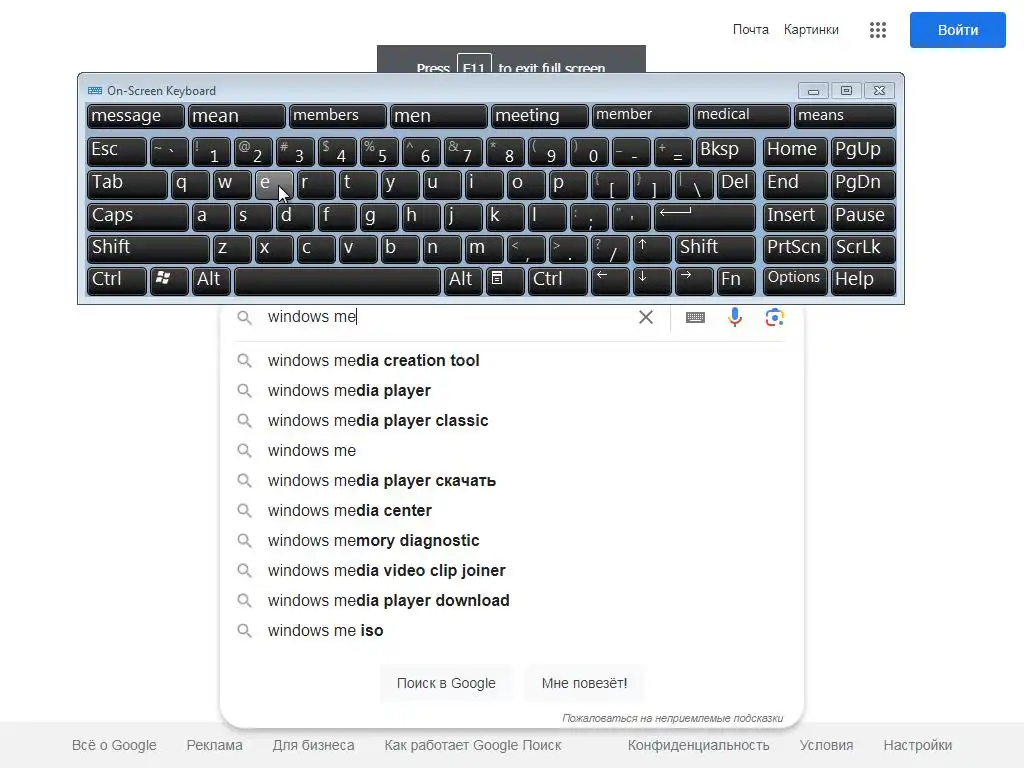
Task: Choose suggestion 'windows me iso'
Action: click(x=511, y=631)
